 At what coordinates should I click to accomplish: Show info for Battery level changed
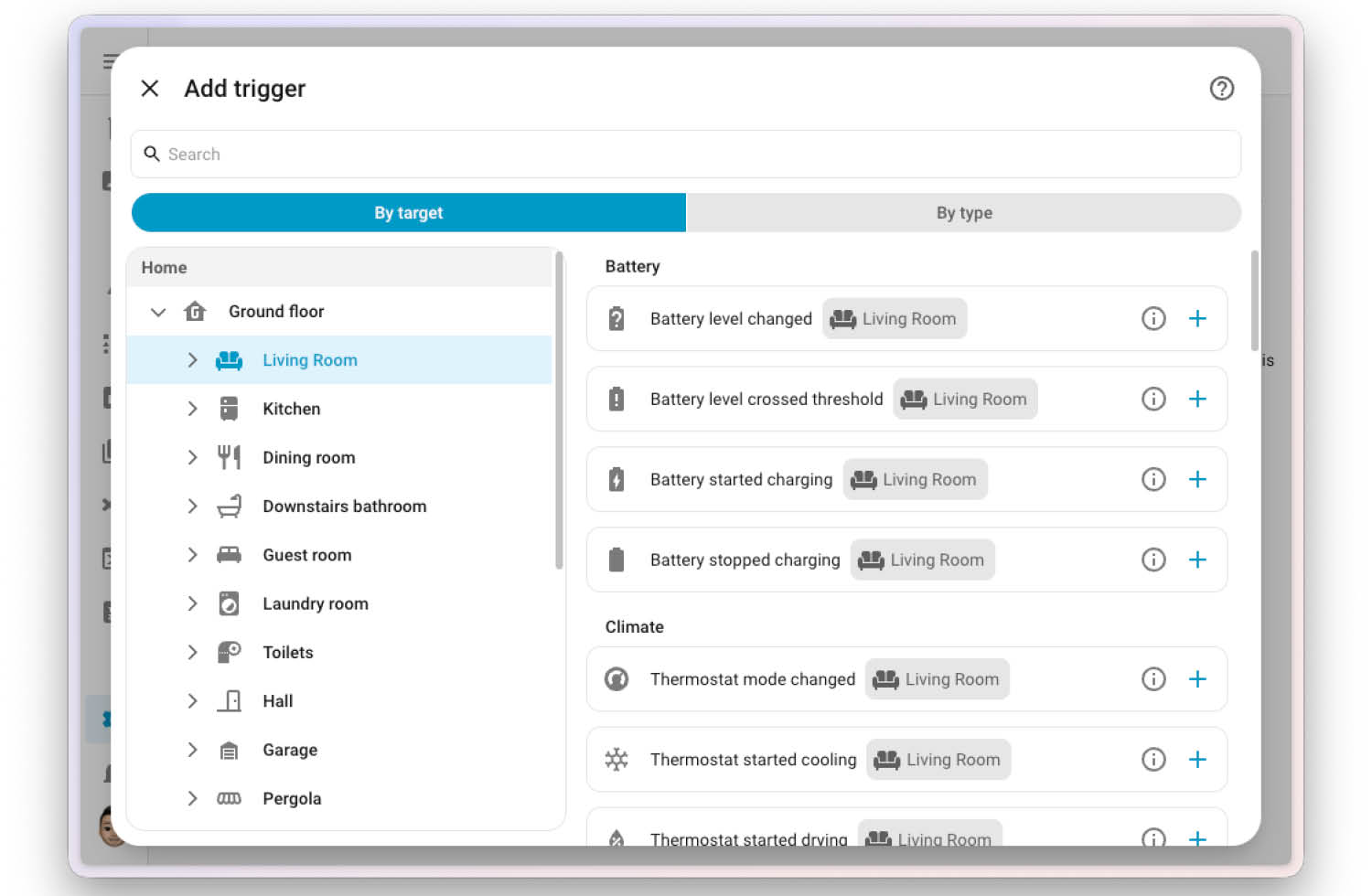coord(1153,318)
